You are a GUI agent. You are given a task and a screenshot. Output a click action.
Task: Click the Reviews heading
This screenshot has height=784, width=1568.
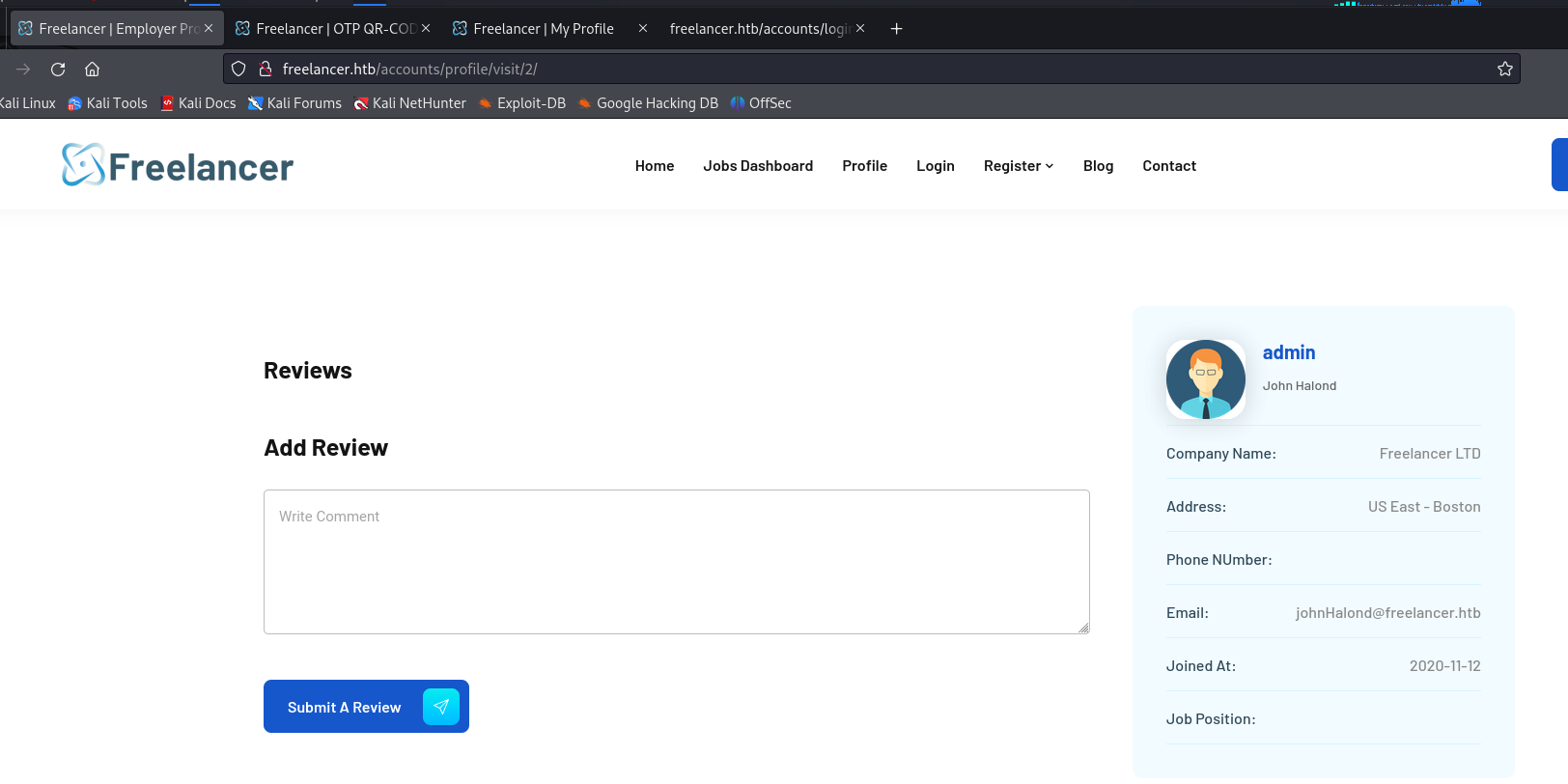[308, 371]
